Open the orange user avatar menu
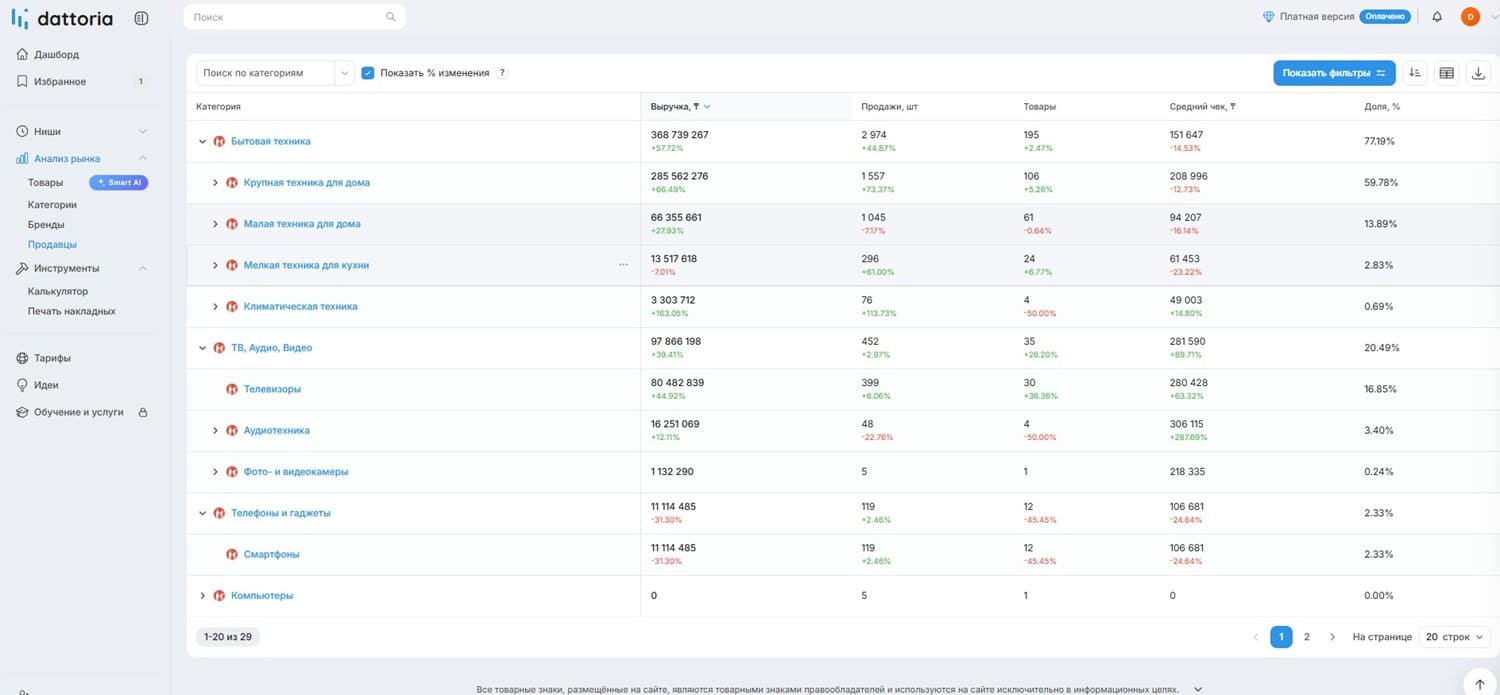The image size is (1500, 695). click(x=1470, y=17)
